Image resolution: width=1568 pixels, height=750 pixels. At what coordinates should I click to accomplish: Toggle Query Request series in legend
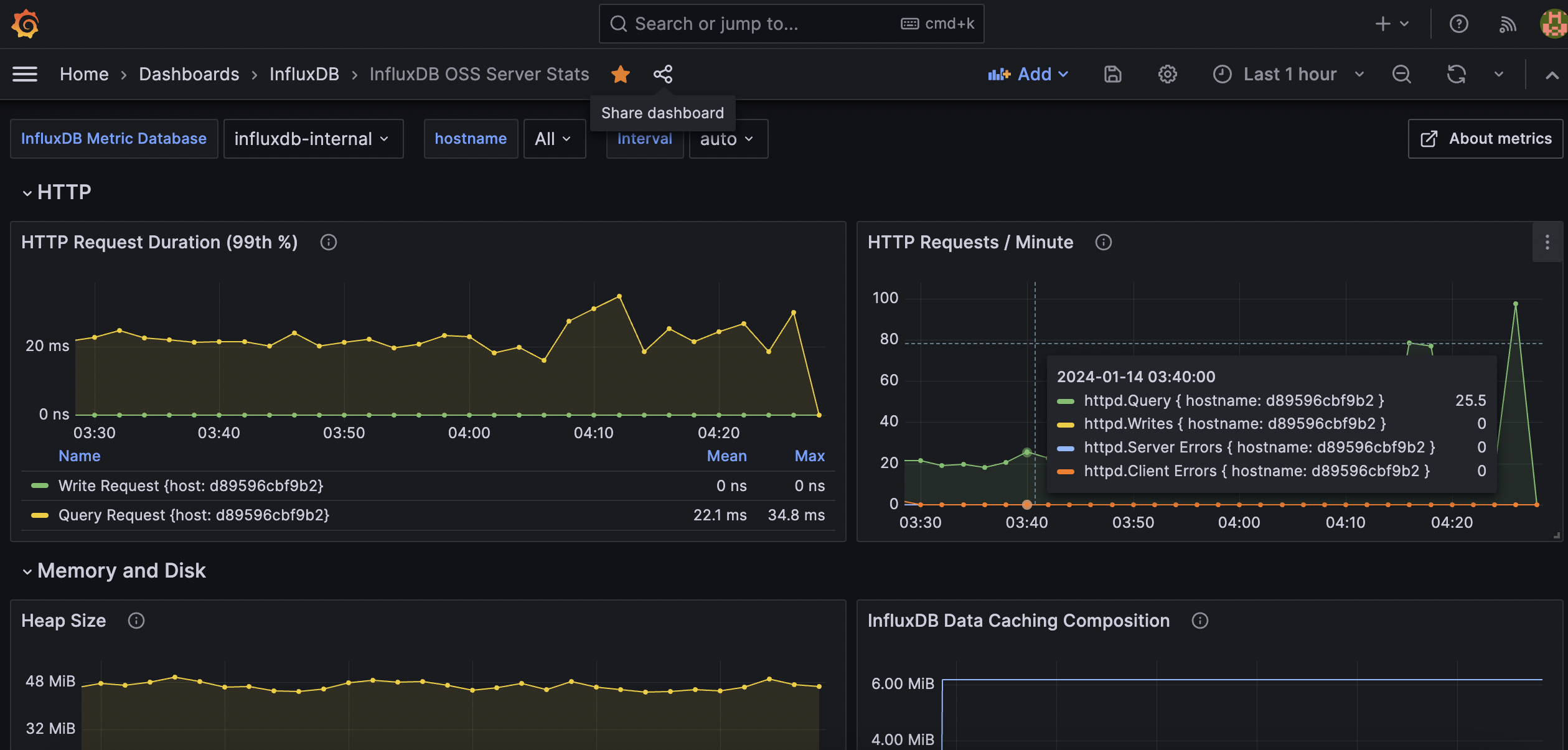193,515
